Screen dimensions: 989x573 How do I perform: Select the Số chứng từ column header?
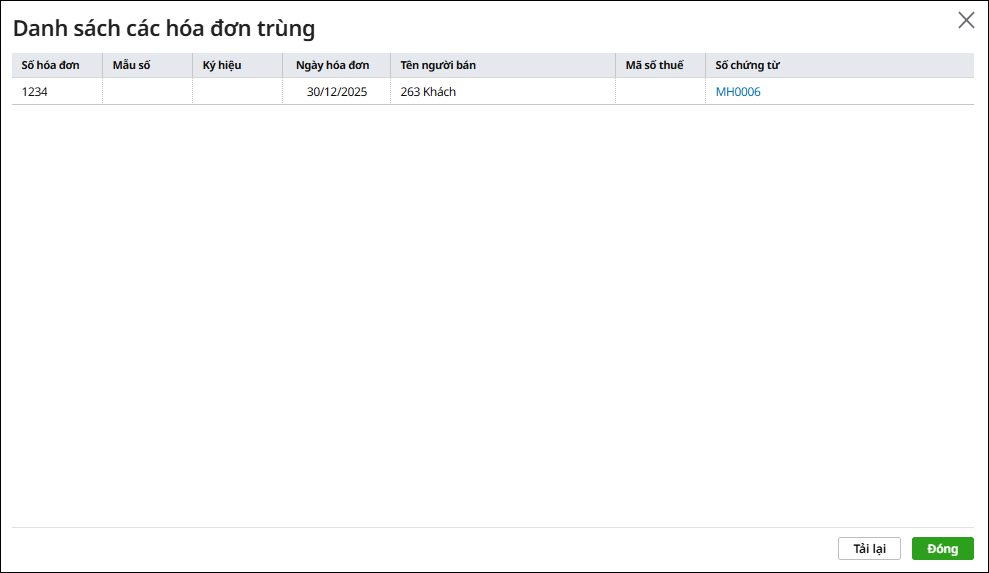(840, 65)
